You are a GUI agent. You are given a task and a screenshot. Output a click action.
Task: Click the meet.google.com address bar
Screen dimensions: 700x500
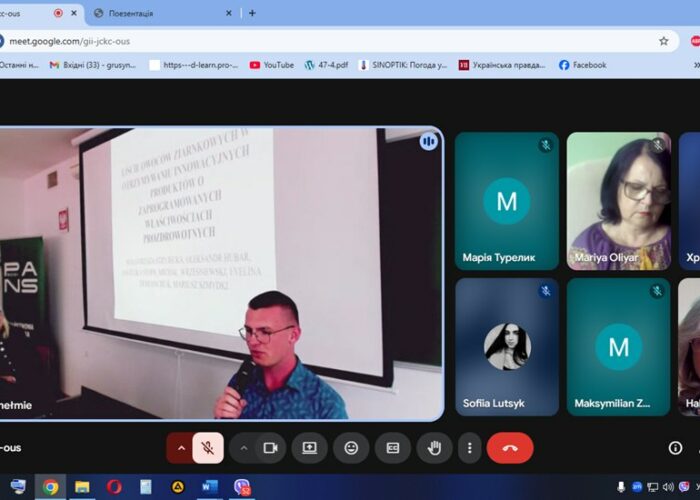coord(300,41)
